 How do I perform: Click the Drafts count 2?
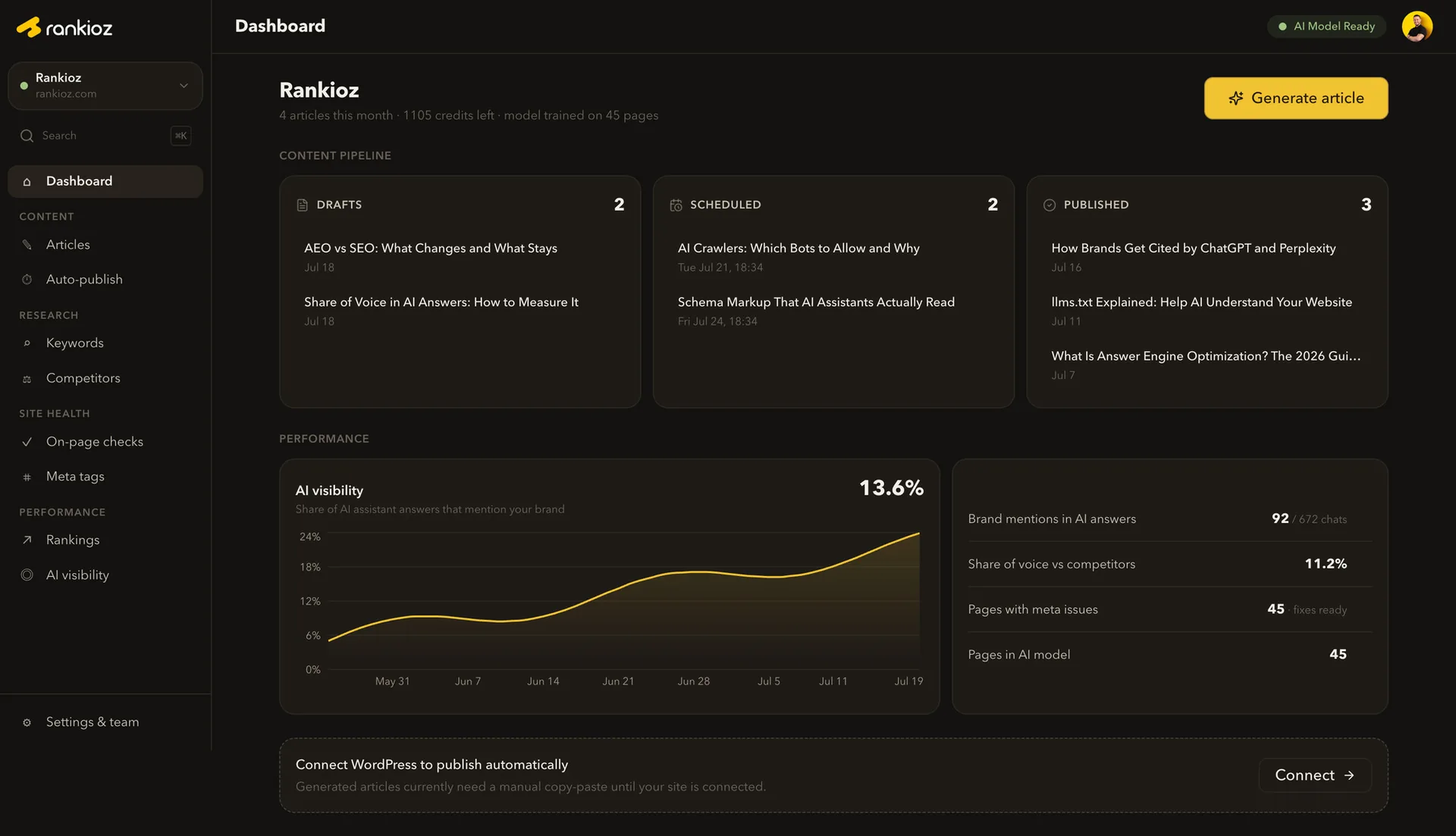tap(619, 205)
